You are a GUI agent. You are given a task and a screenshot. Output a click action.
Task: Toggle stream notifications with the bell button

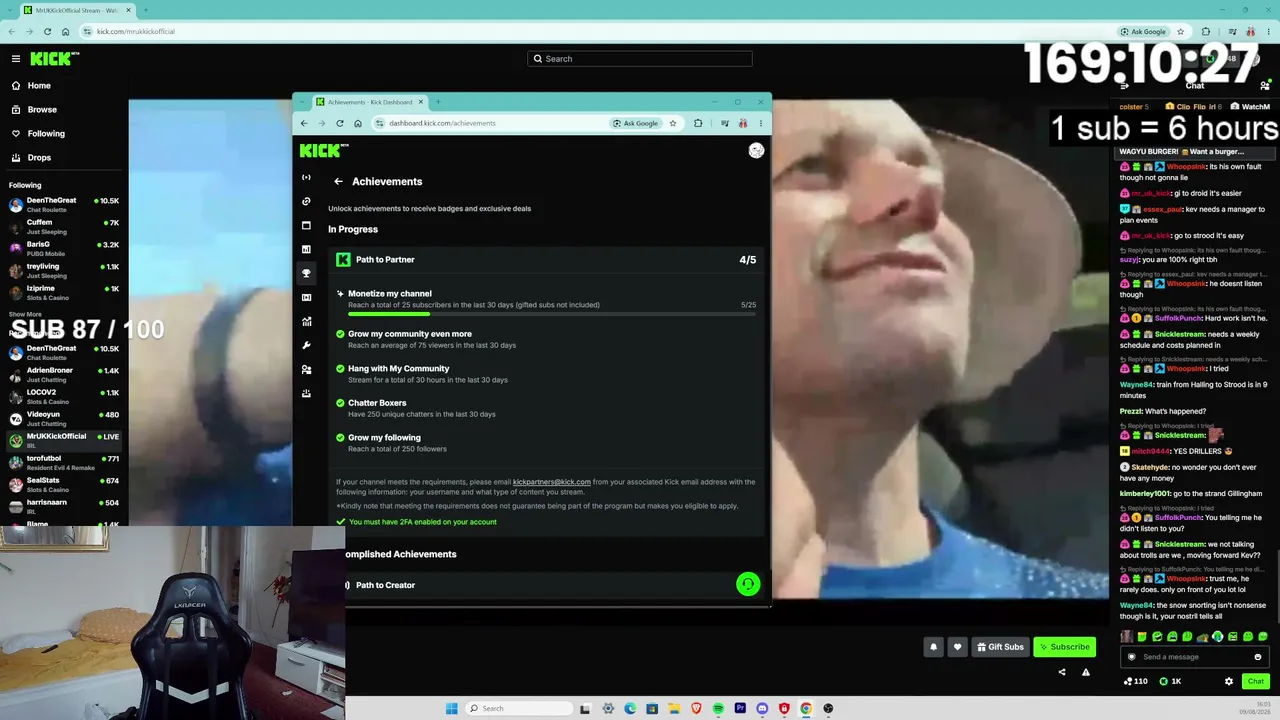point(934,647)
